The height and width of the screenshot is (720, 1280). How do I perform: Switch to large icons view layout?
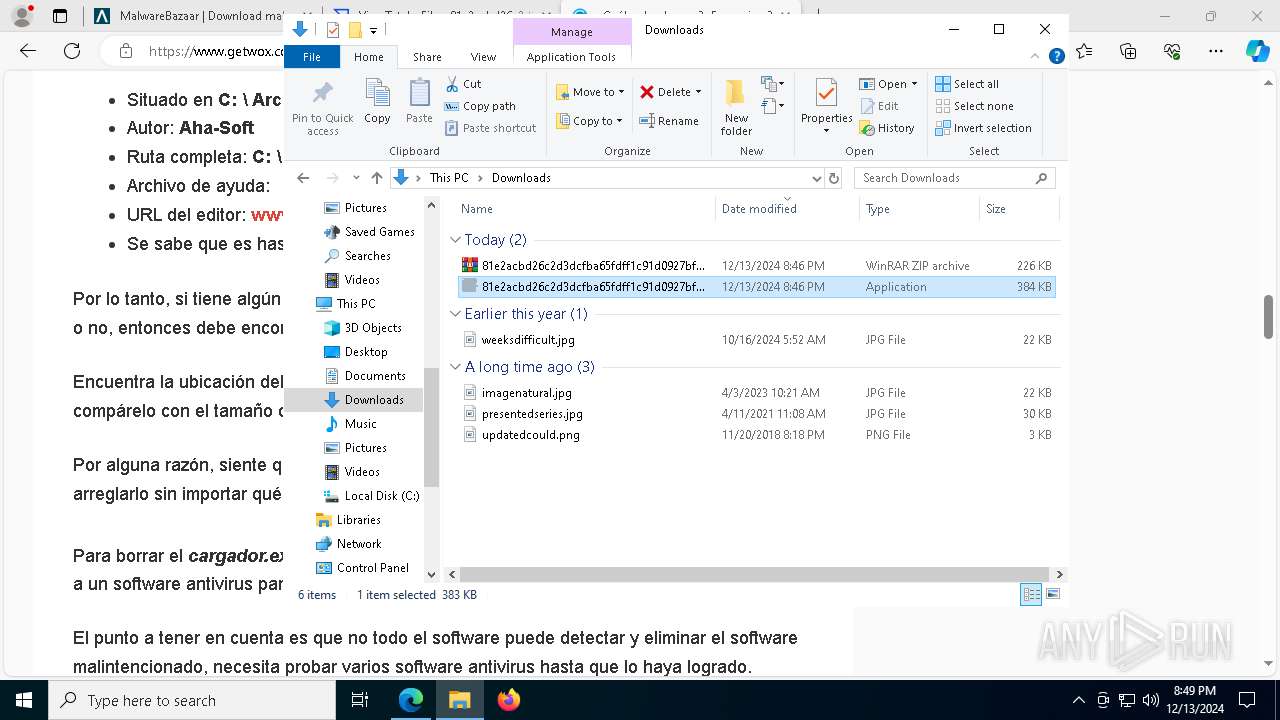coord(1052,594)
